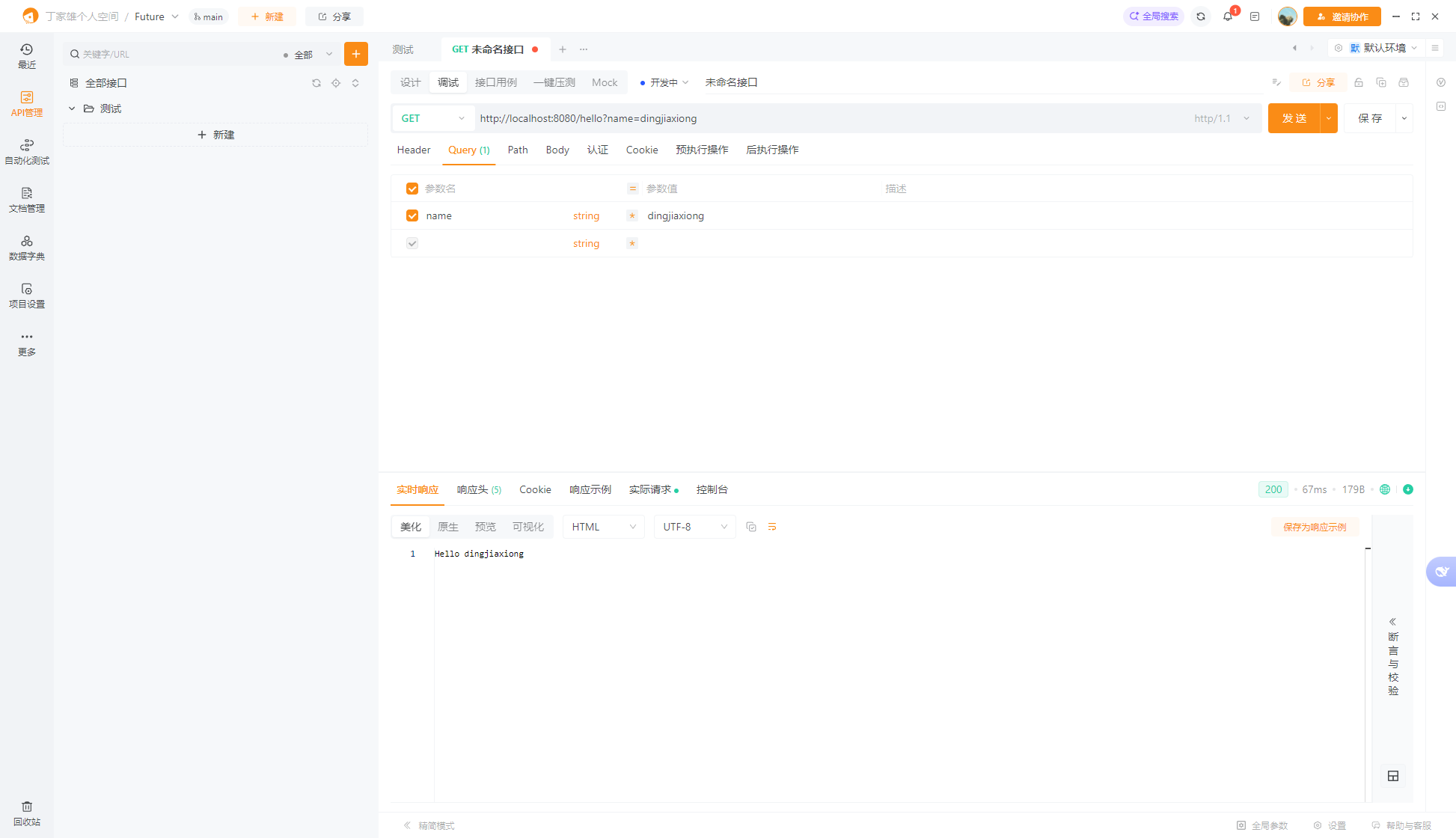The height and width of the screenshot is (838, 1456).
Task: Open API管理 in the sidebar
Action: pos(26,104)
